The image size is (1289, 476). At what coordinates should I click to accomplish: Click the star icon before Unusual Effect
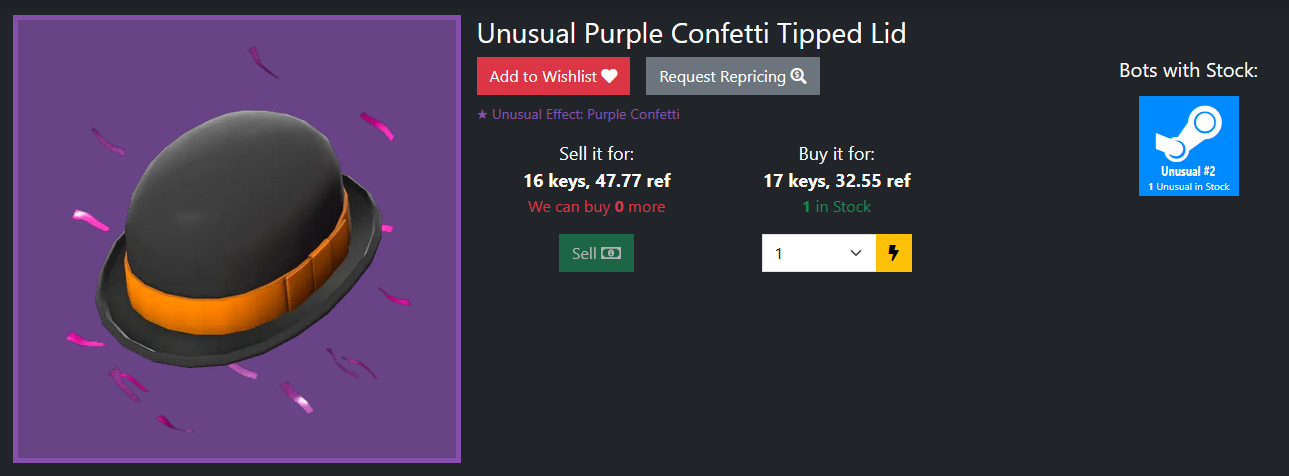[483, 114]
